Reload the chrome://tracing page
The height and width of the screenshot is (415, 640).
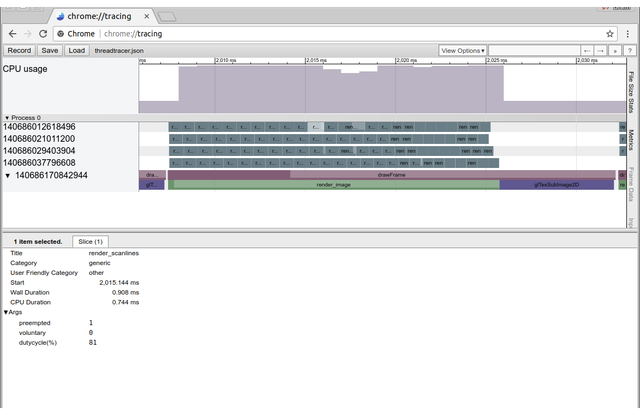tap(43, 34)
